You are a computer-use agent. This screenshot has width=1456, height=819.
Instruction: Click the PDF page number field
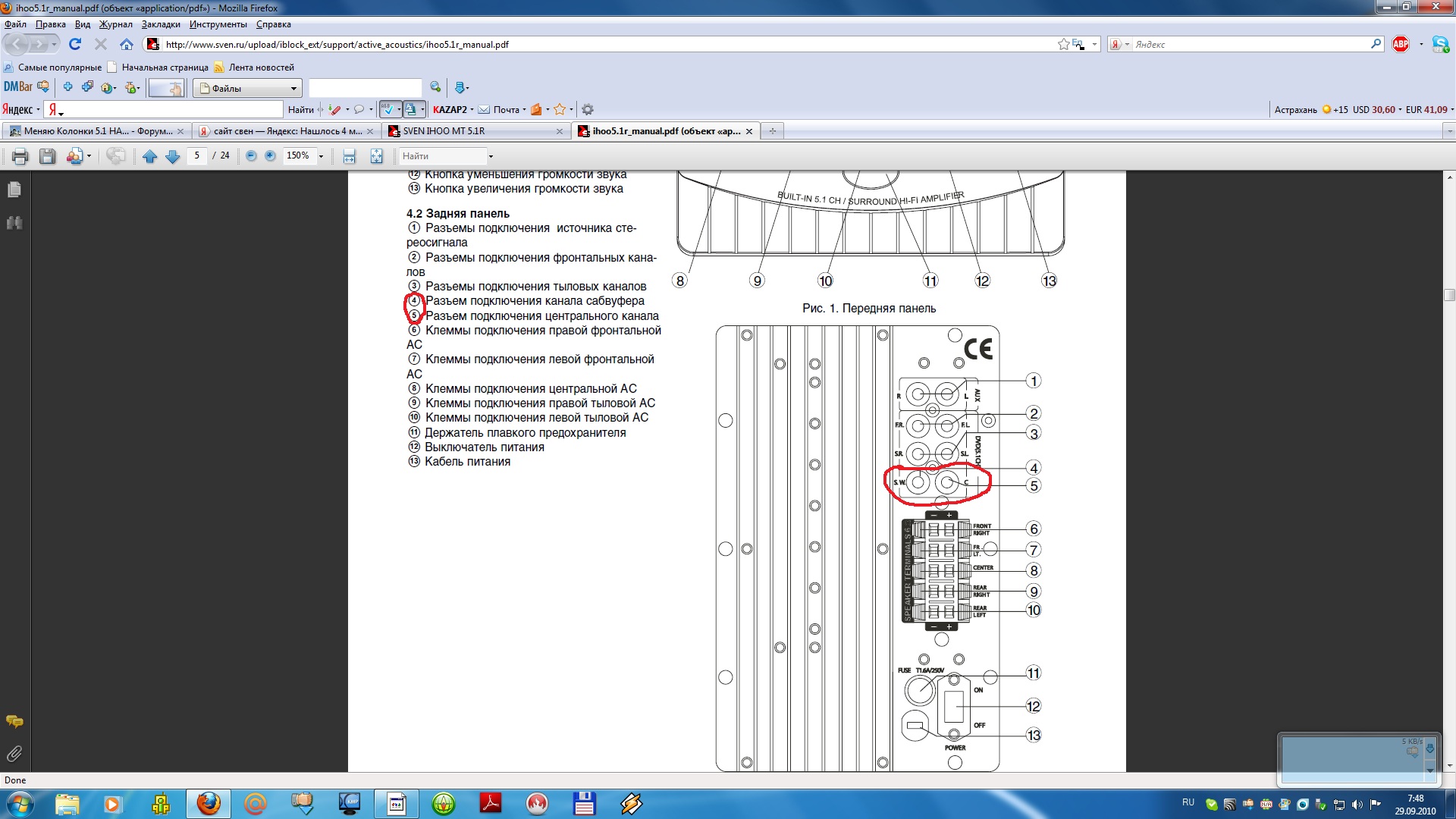pos(197,155)
